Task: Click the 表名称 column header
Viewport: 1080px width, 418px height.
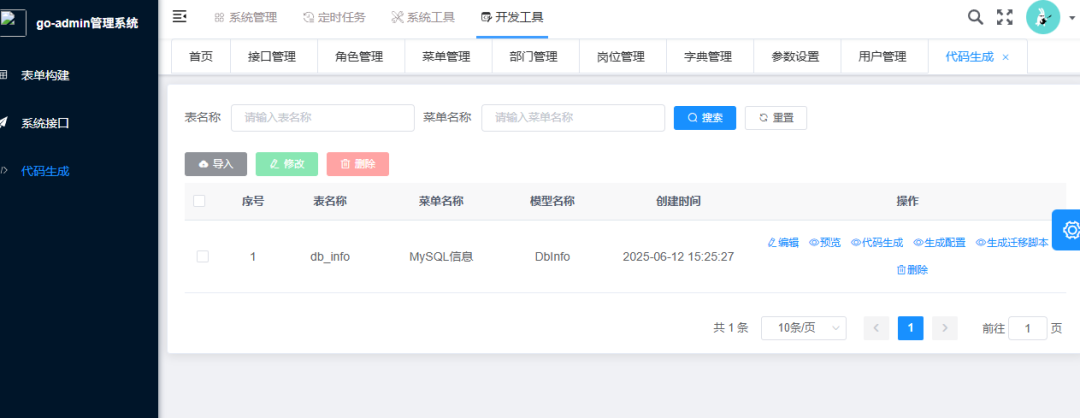Action: 330,201
